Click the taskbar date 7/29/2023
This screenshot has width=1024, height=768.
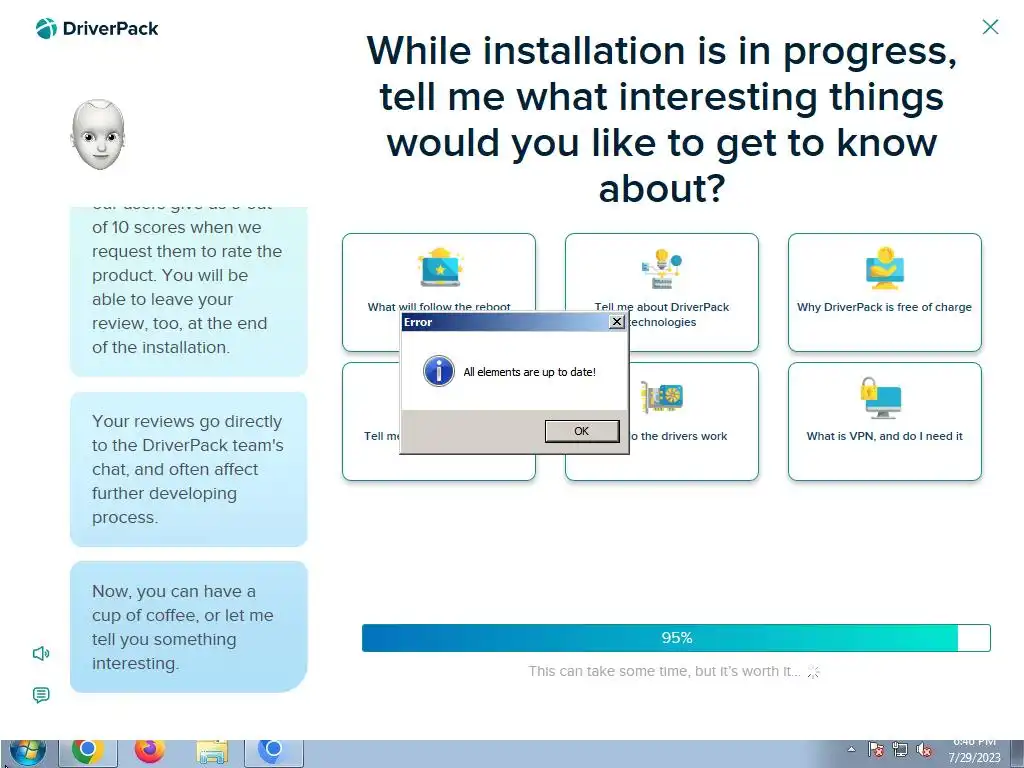point(974,758)
